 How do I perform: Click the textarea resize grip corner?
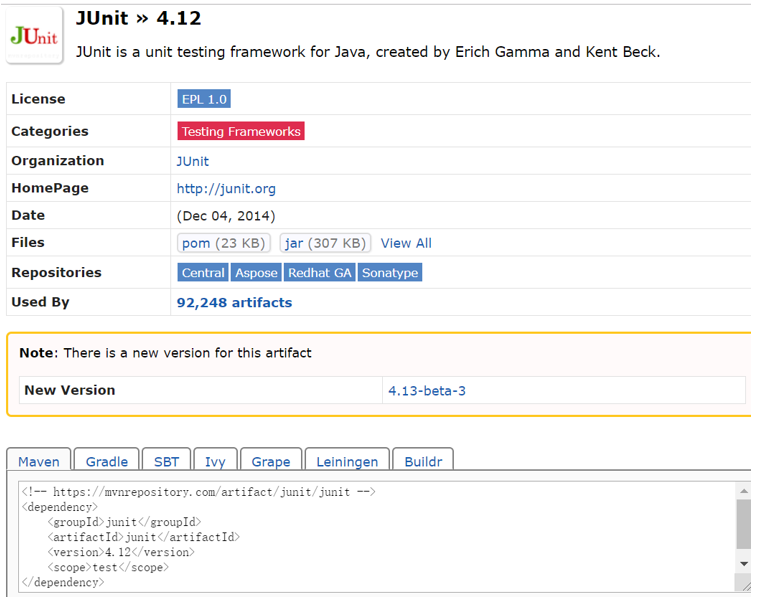coord(745,586)
